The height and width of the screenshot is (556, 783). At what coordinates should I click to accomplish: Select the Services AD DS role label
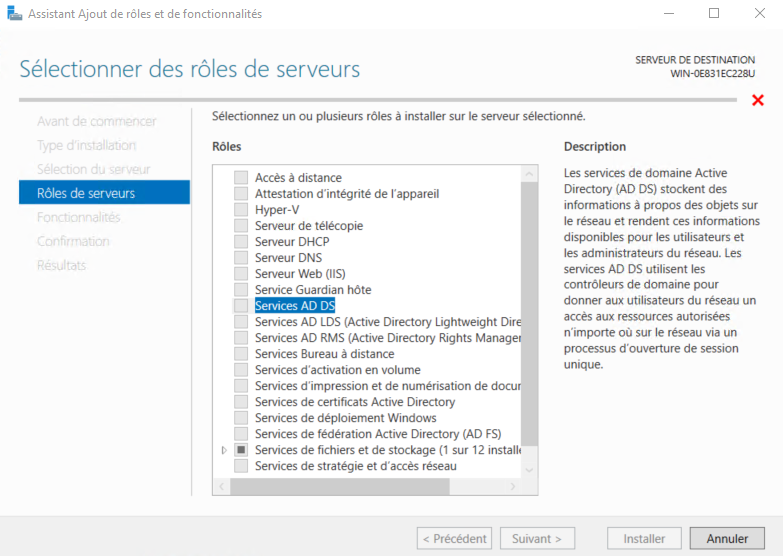pos(295,305)
